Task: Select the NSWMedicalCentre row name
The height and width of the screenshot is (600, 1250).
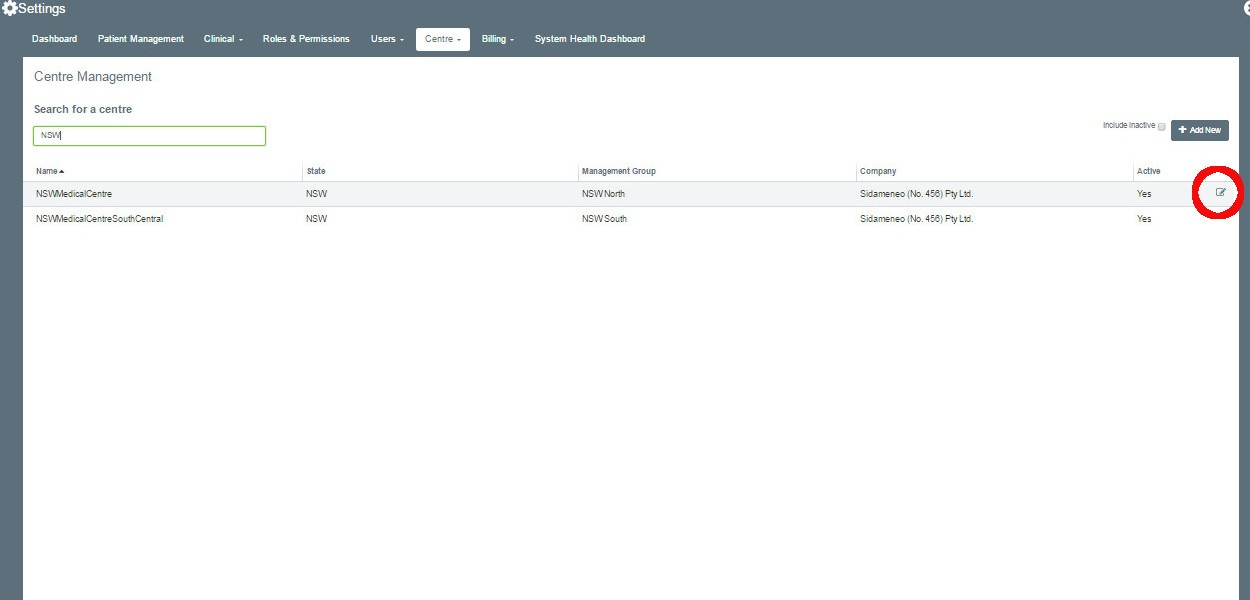Action: 74,194
